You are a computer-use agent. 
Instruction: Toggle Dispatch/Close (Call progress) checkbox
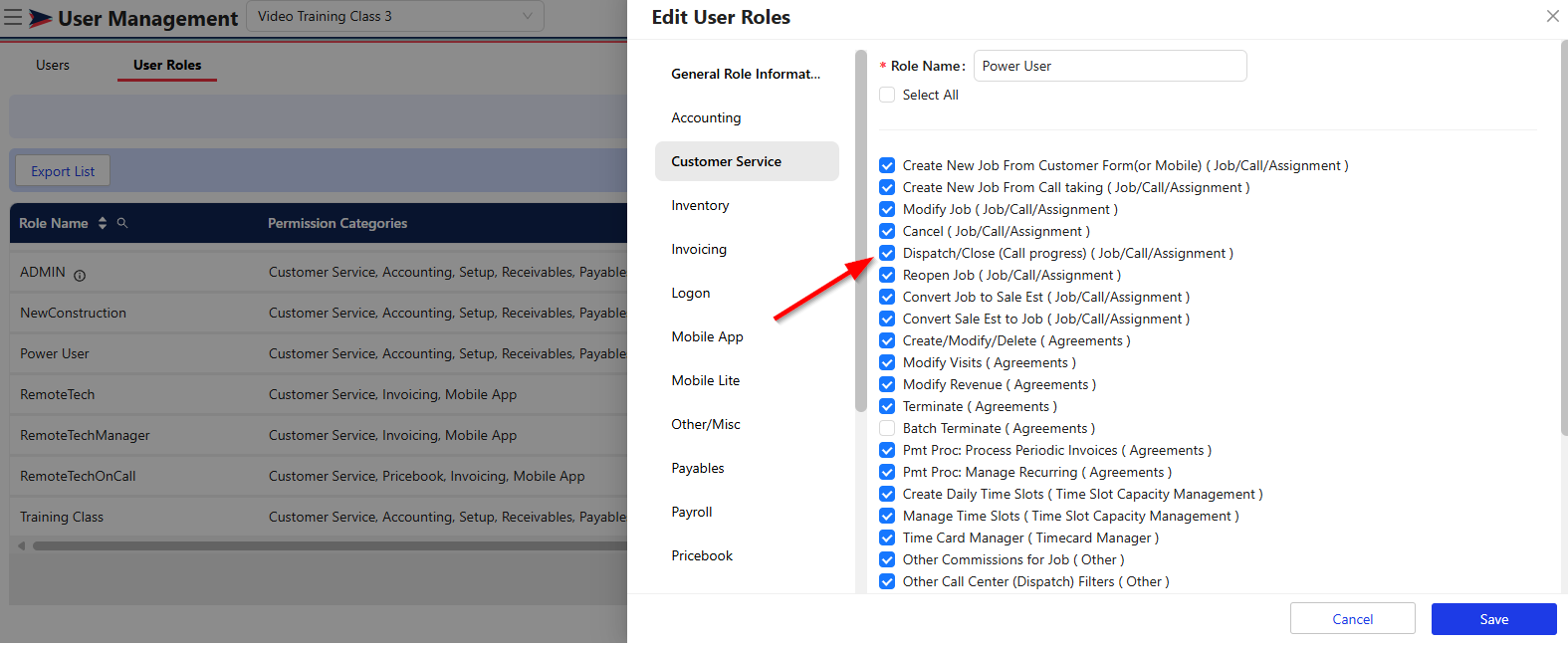tap(887, 253)
